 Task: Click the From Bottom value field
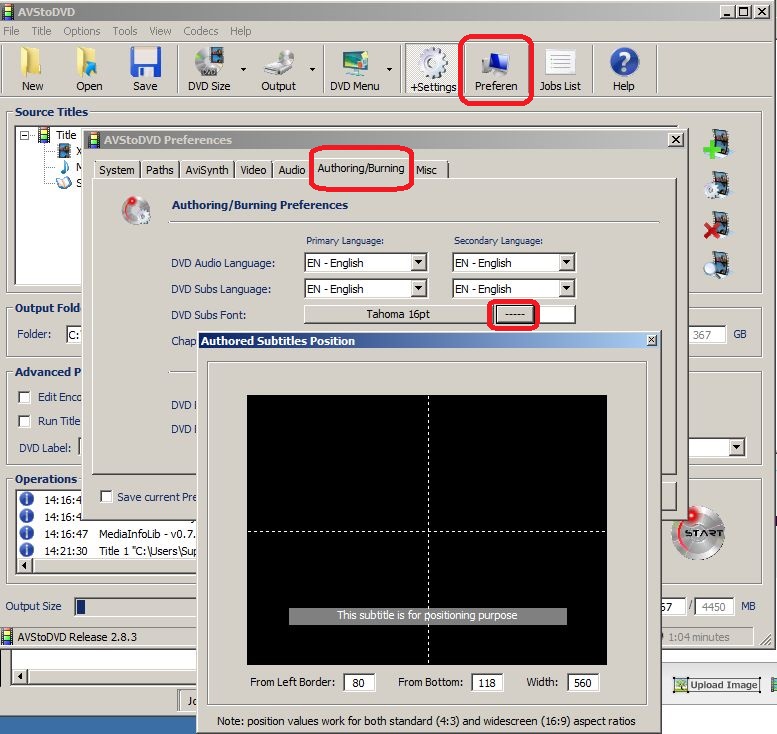[x=487, y=682]
